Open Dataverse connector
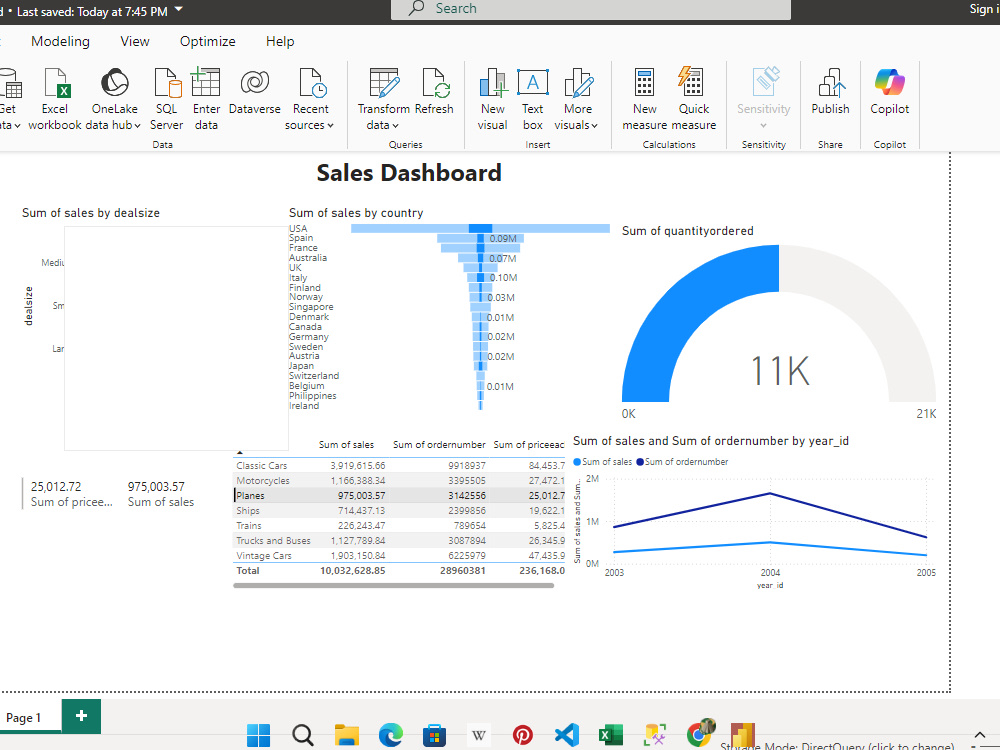 (254, 92)
